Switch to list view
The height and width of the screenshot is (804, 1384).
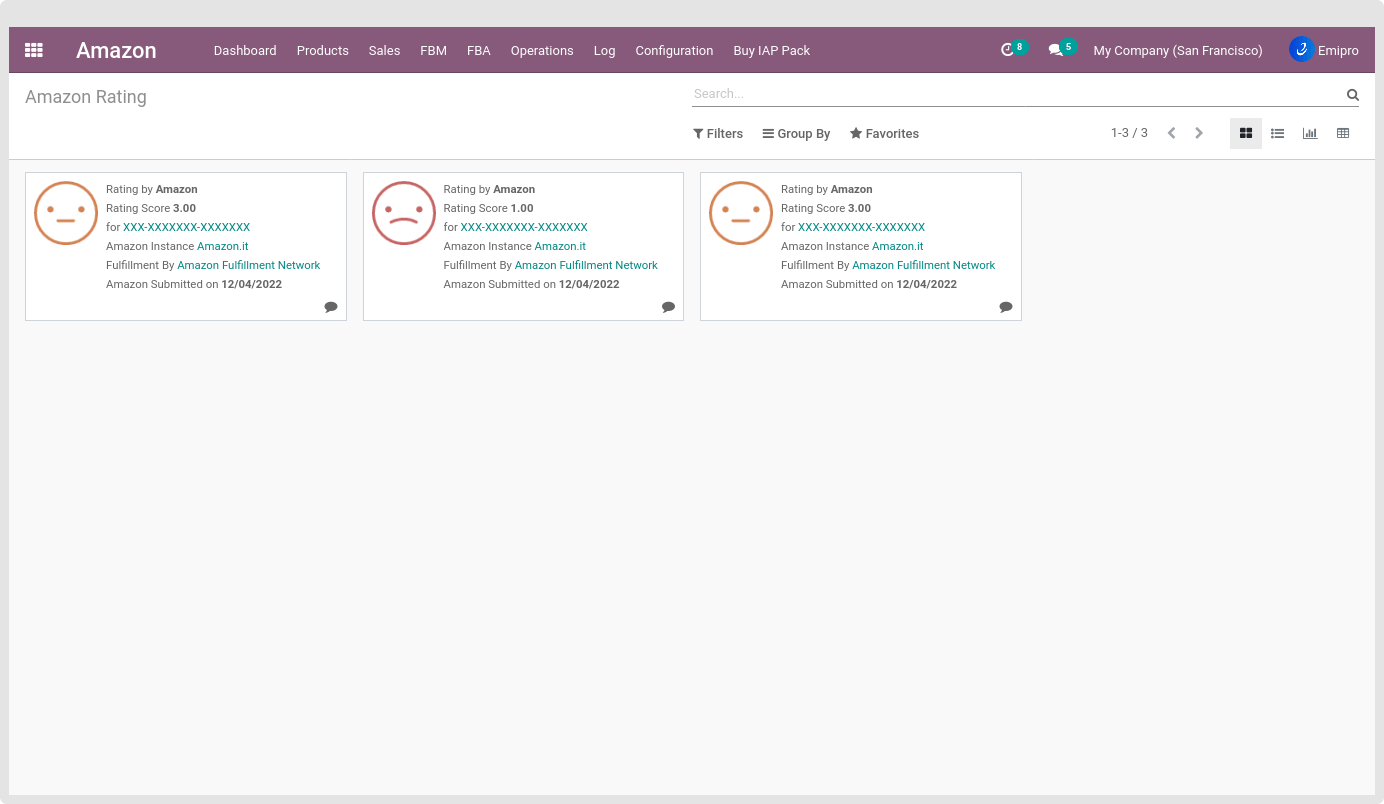point(1277,133)
